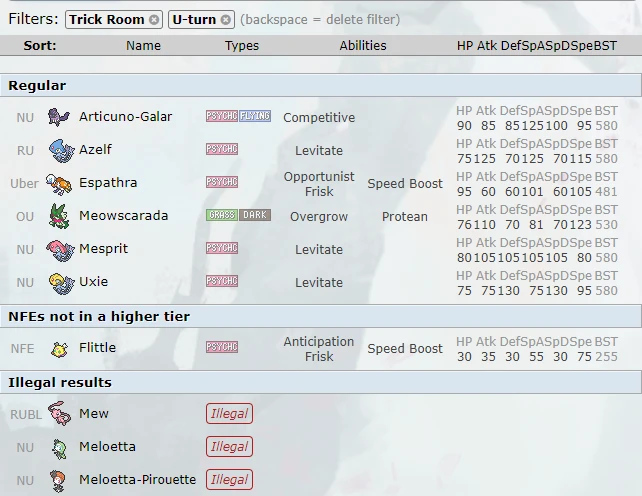The image size is (642, 496).
Task: Click the Meloetta sprite icon
Action: coord(59,448)
